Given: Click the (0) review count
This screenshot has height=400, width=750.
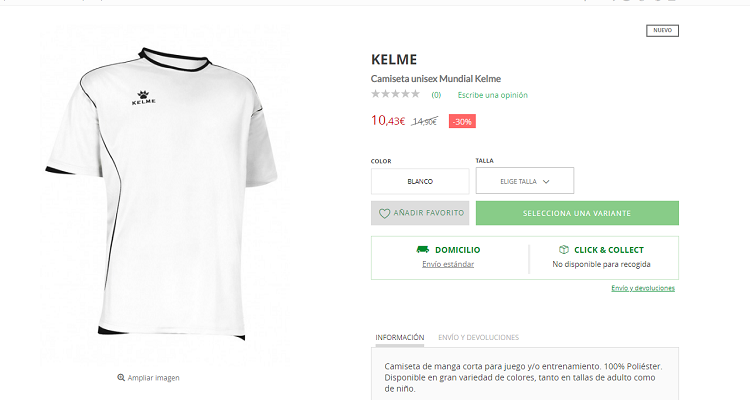Looking at the screenshot, I should [x=436, y=95].
